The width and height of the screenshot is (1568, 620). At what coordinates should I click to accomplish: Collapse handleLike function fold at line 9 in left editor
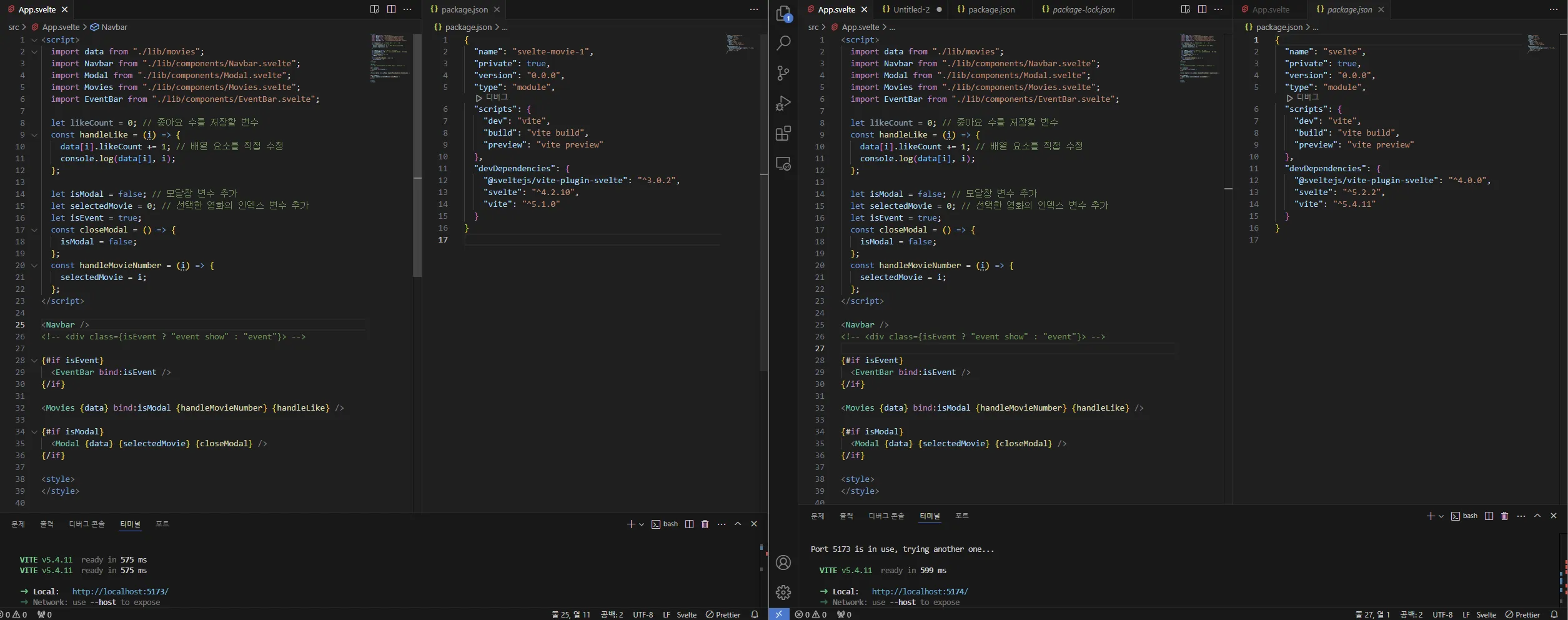pyautogui.click(x=34, y=135)
